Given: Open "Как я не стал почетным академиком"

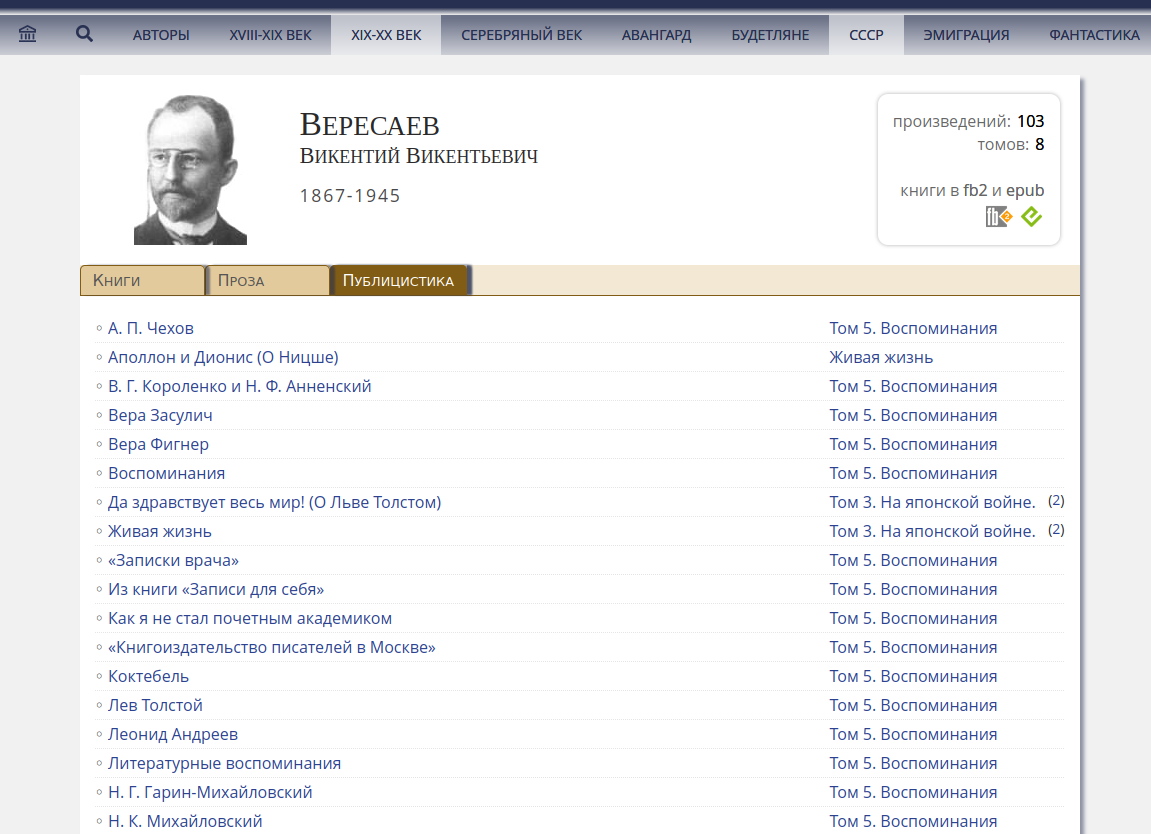Looking at the screenshot, I should [x=250, y=618].
